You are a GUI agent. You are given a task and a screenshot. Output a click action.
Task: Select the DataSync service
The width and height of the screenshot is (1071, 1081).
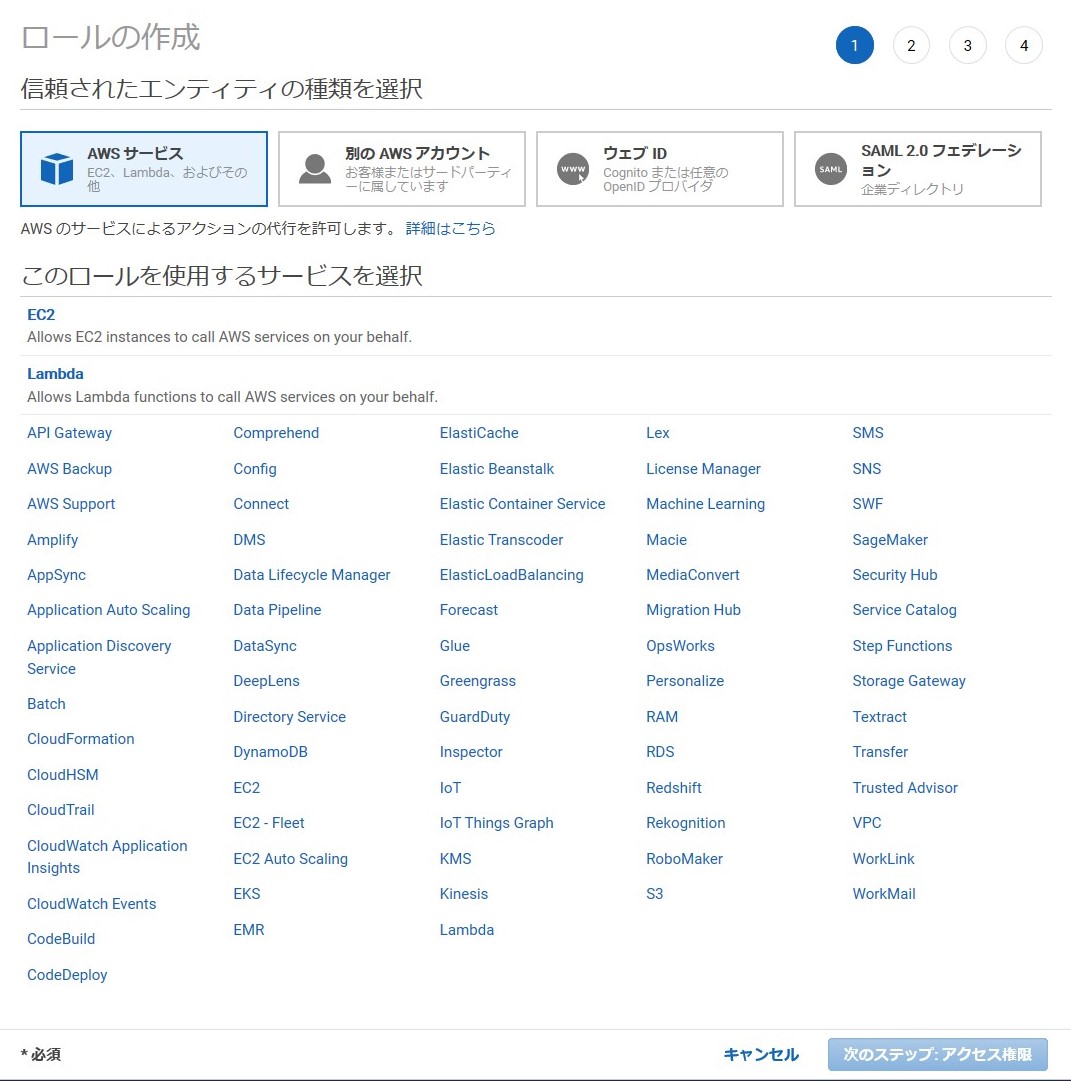(x=265, y=646)
